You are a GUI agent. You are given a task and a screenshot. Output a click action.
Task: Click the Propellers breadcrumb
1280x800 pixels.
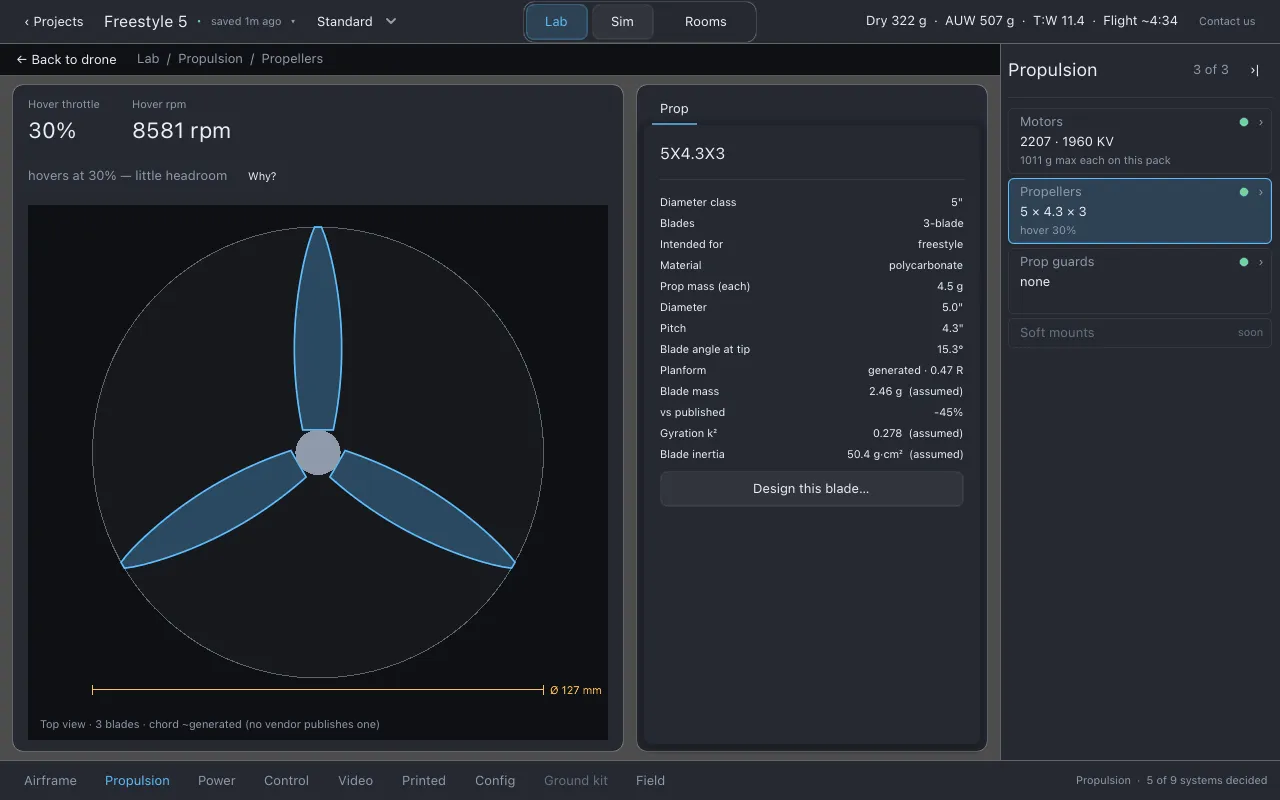coord(292,59)
